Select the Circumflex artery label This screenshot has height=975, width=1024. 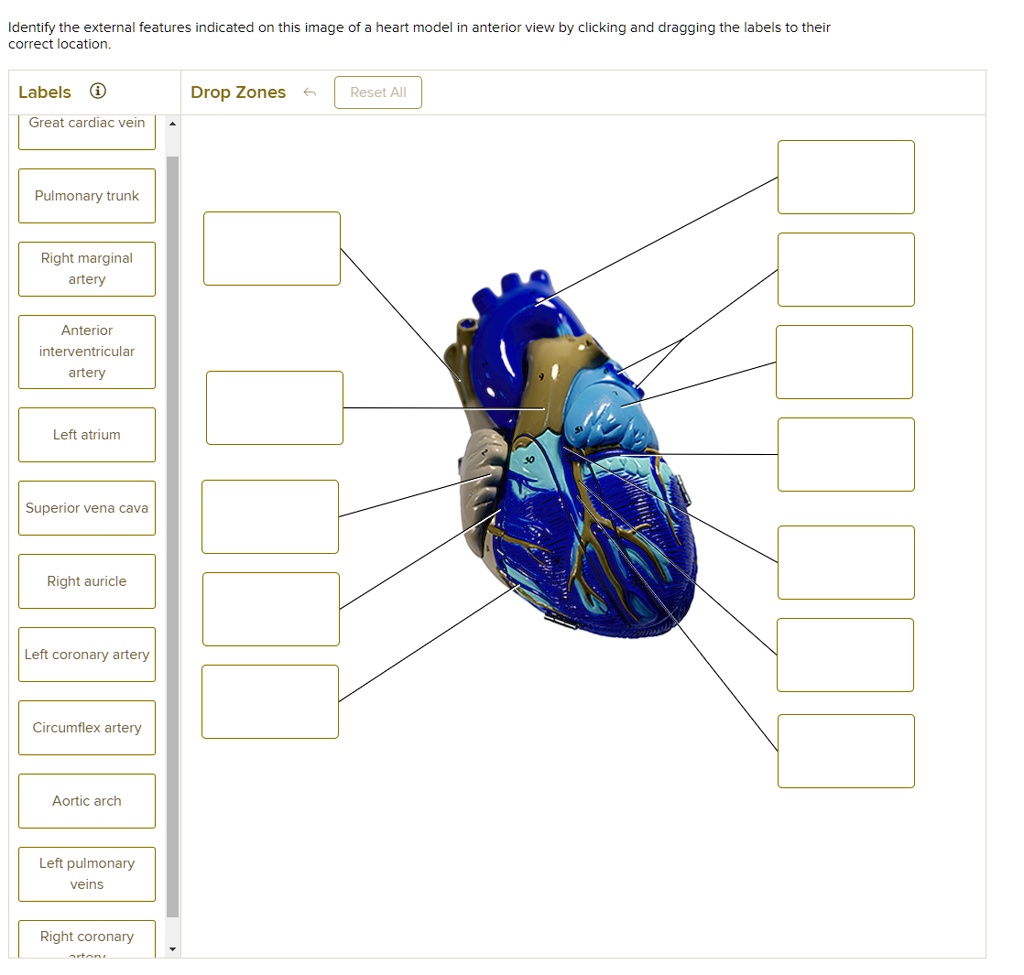click(x=86, y=727)
